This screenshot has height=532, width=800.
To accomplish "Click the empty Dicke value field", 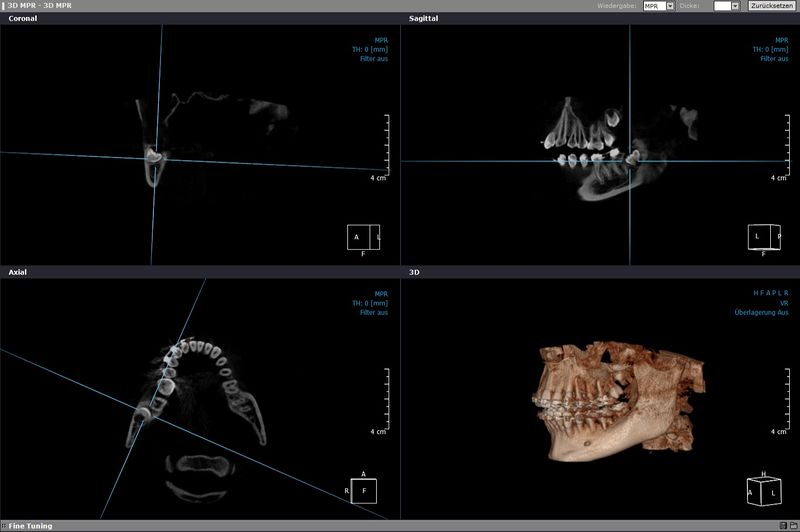I will (722, 6).
